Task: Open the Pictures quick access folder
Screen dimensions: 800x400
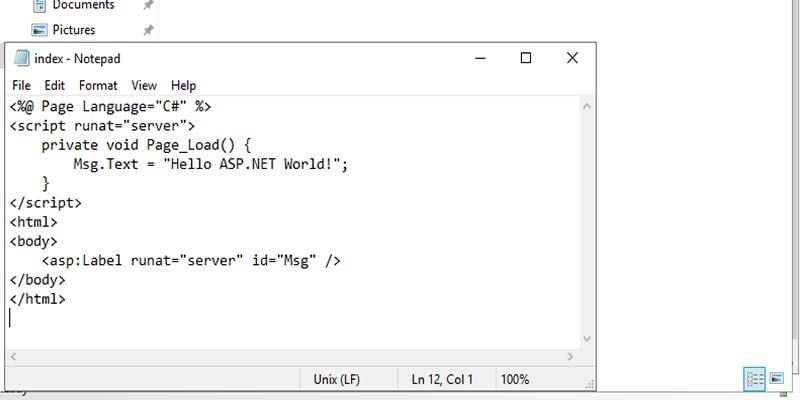Action: (x=73, y=30)
